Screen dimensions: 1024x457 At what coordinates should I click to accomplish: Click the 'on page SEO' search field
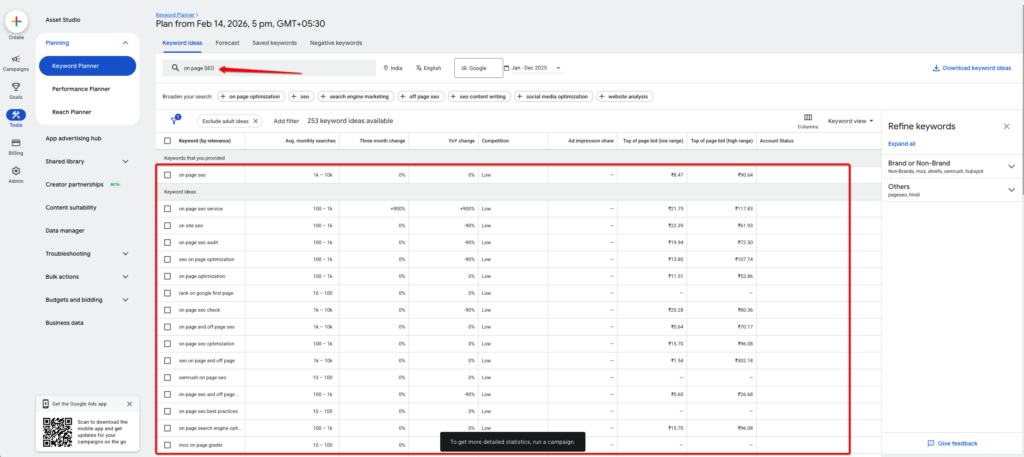click(x=269, y=68)
